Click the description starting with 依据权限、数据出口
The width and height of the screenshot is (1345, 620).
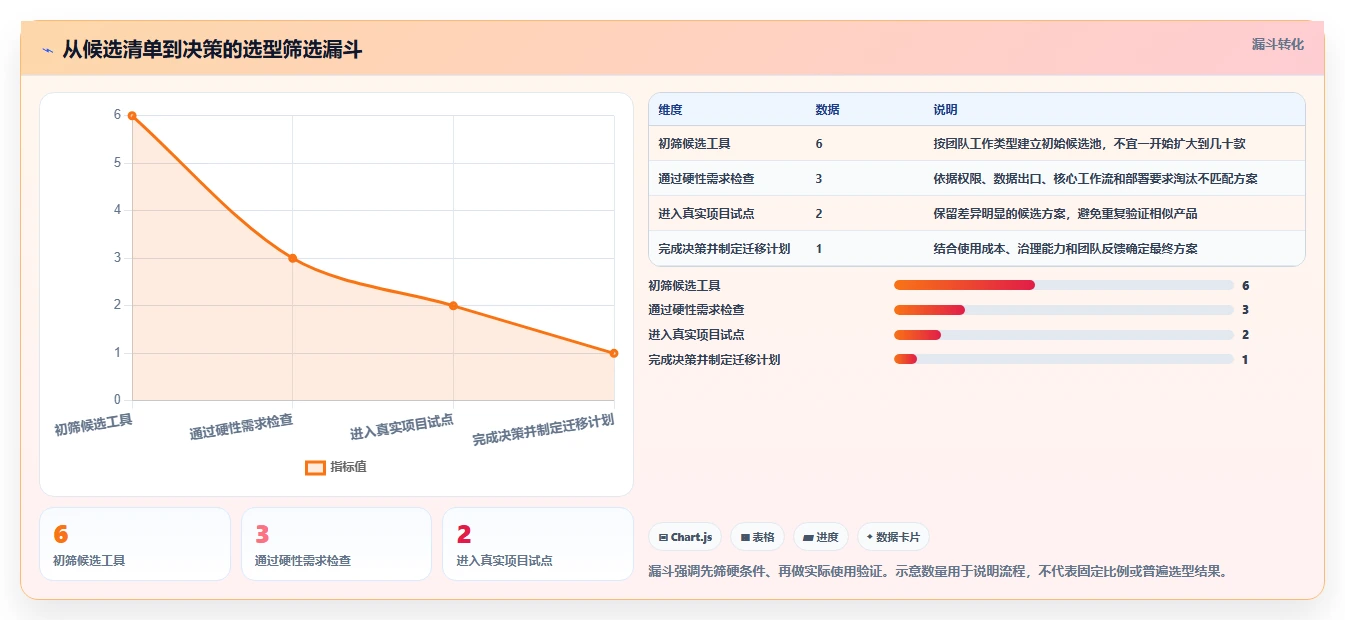click(1095, 179)
